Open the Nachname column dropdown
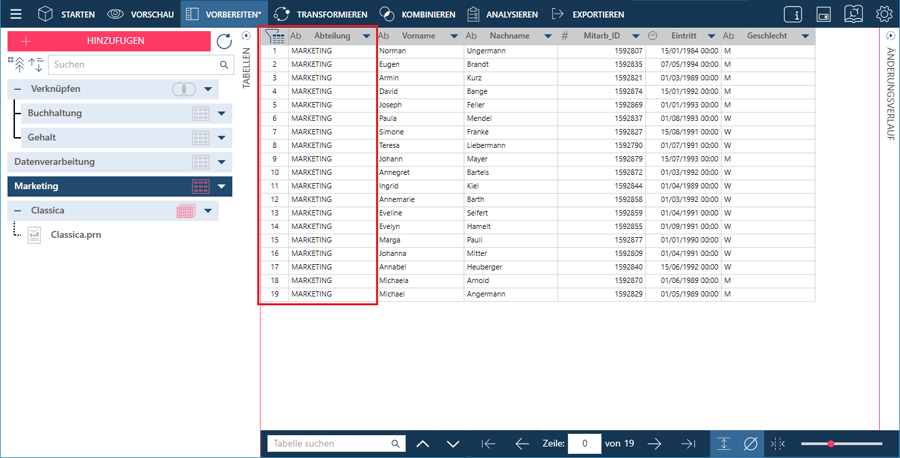Screen dimensions: 900x458 [548, 36]
